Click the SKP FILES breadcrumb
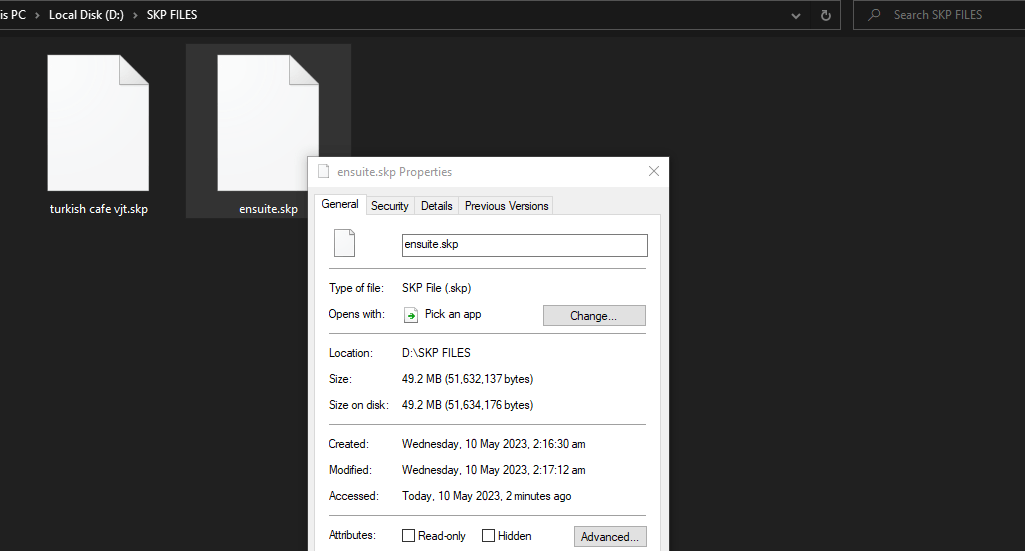Viewport: 1025px width, 551px height. 172,15
